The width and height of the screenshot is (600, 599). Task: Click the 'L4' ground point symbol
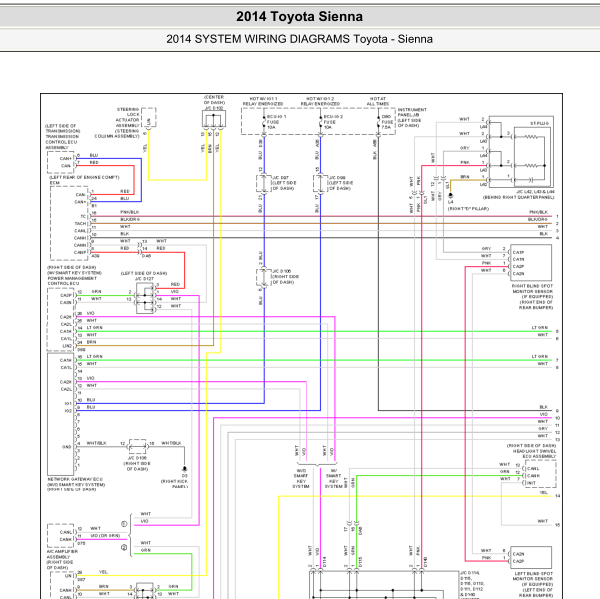pyautogui.click(x=450, y=195)
